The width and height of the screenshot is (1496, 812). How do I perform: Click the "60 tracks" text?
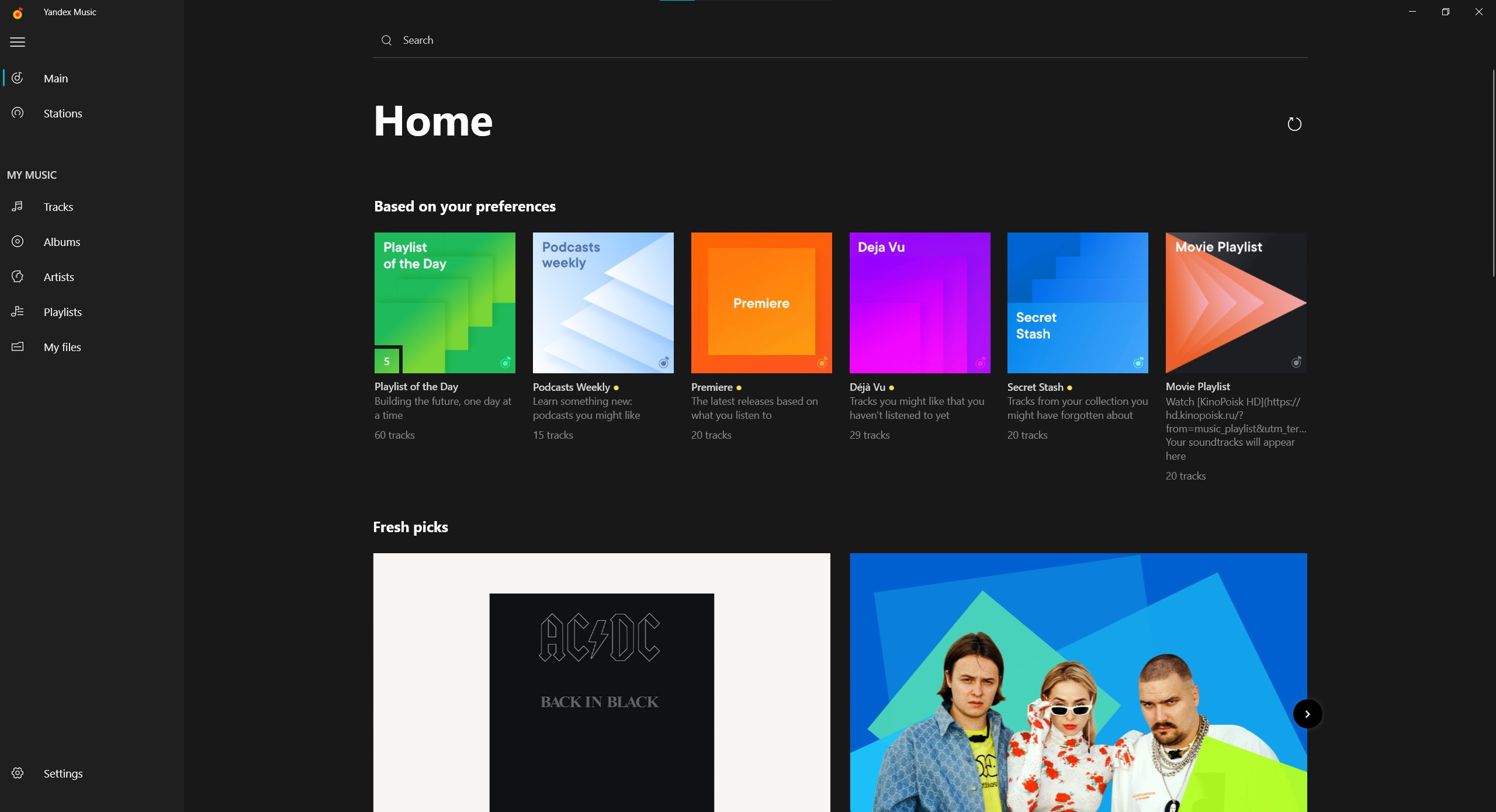[x=394, y=435]
